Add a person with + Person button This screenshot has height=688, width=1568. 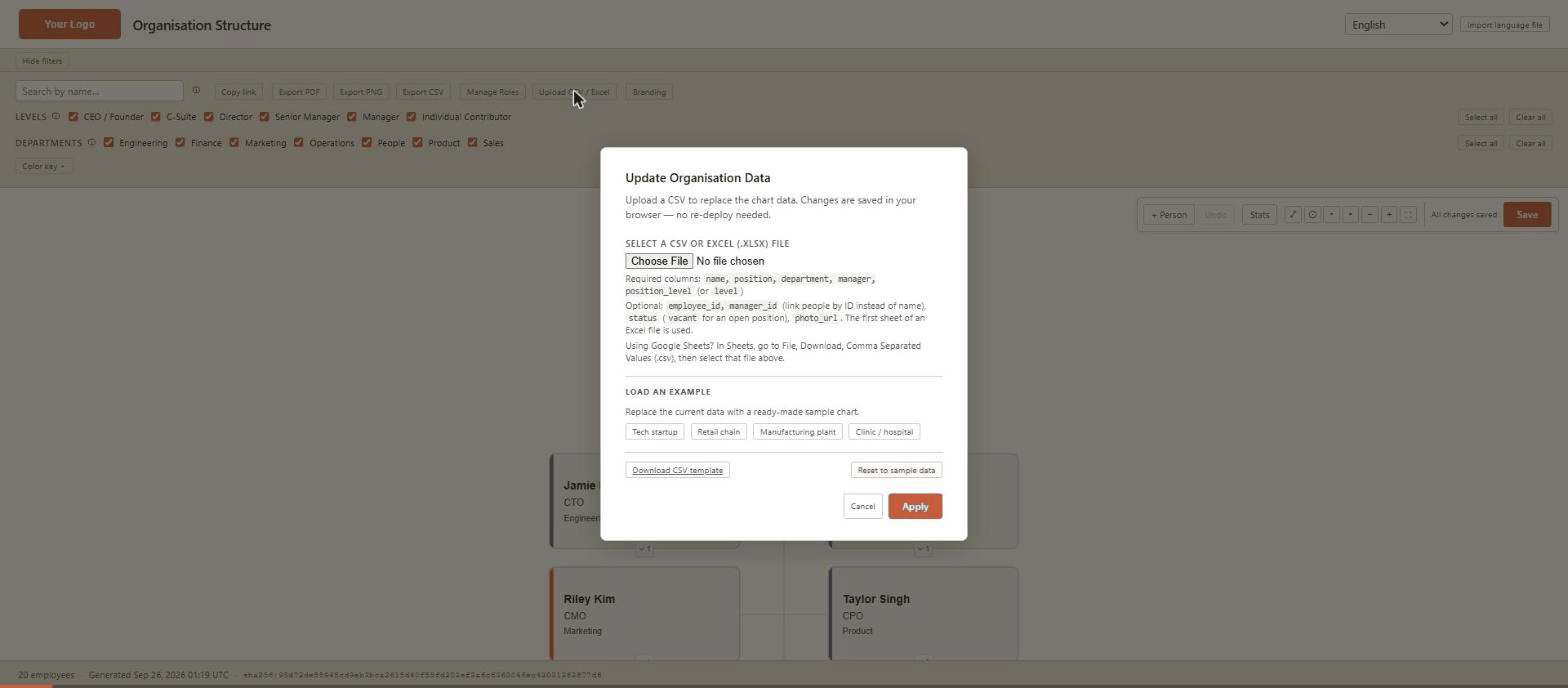[1168, 214]
